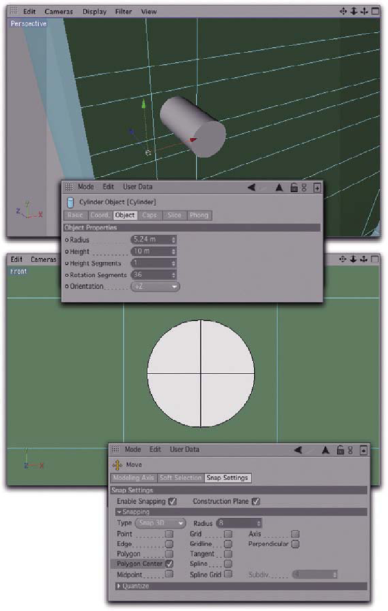
Task: Toggle the Perspective viewport full-view icon
Action: (x=375, y=11)
